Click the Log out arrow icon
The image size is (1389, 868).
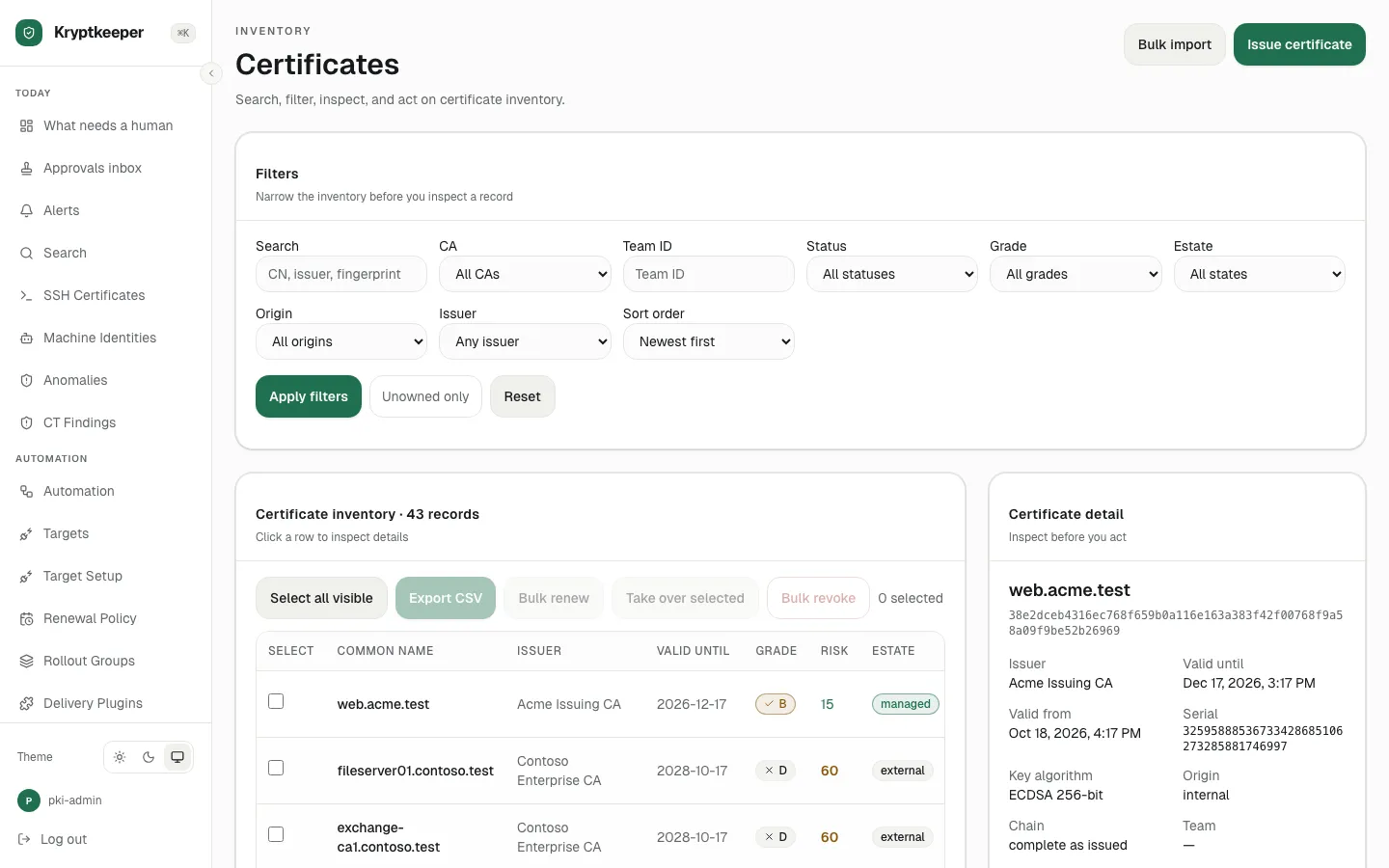click(x=24, y=839)
